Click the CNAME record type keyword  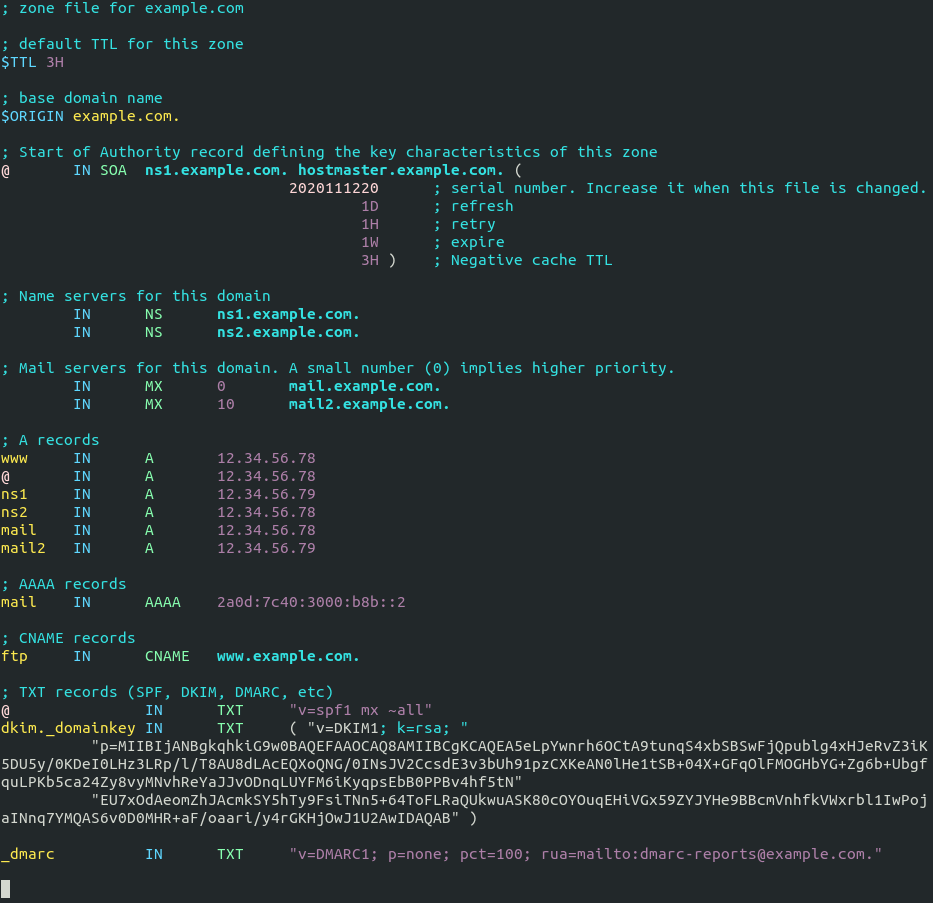tap(167, 657)
